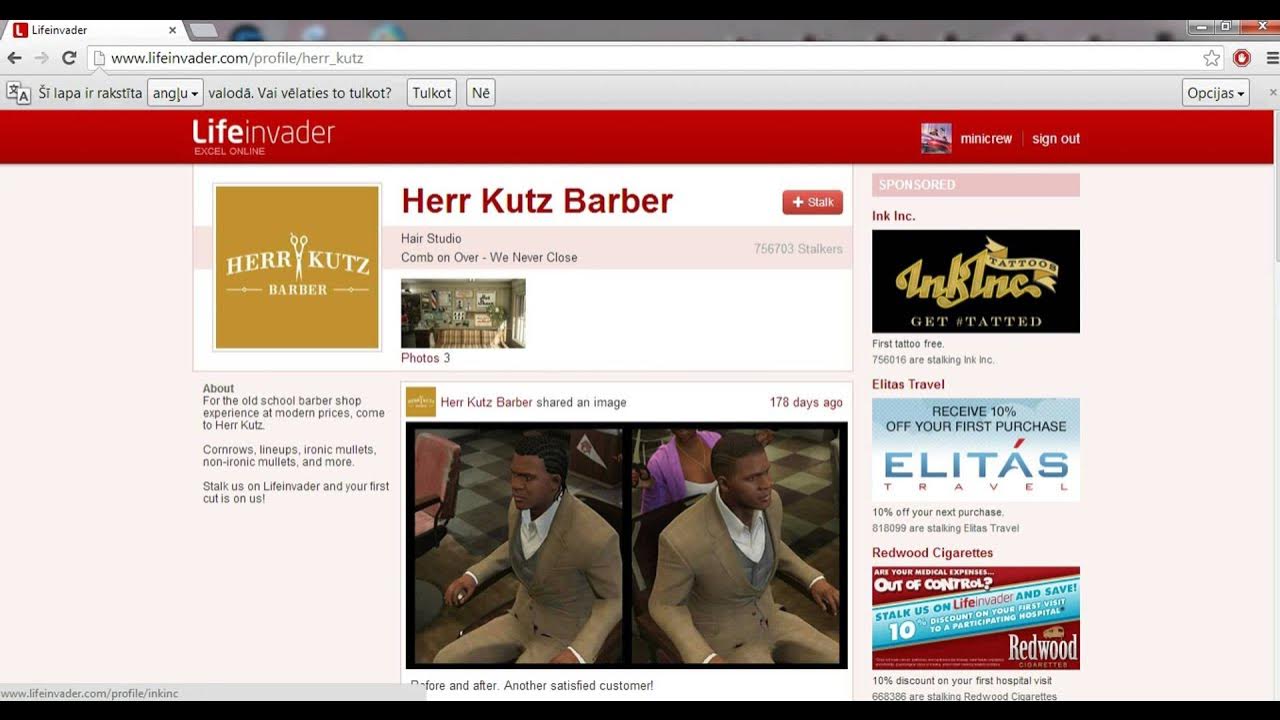This screenshot has width=1280, height=720.
Task: Open the Chrome hamburger menu
Action: (x=1272, y=58)
